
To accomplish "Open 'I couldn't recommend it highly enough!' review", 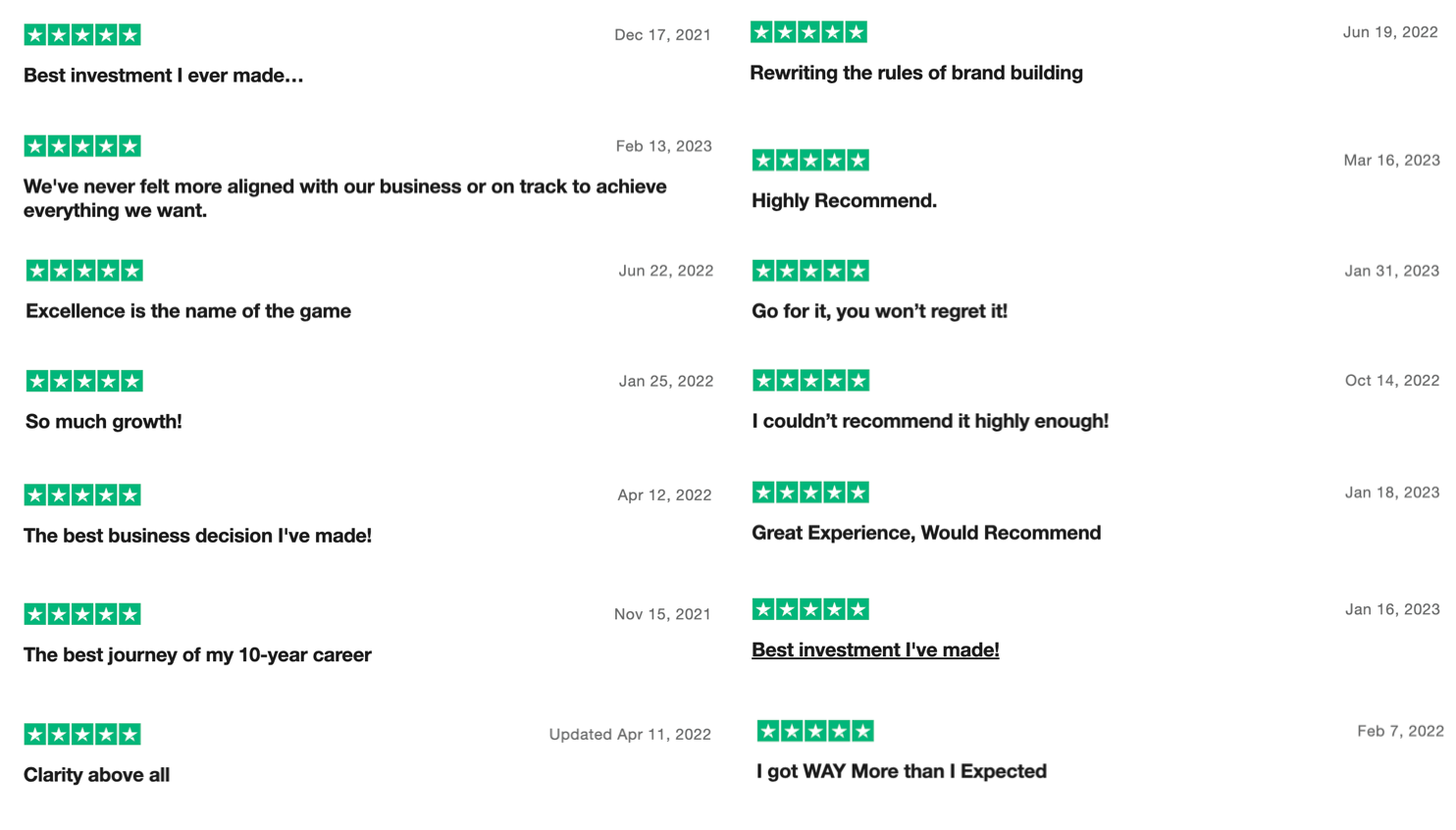I will (930, 421).
